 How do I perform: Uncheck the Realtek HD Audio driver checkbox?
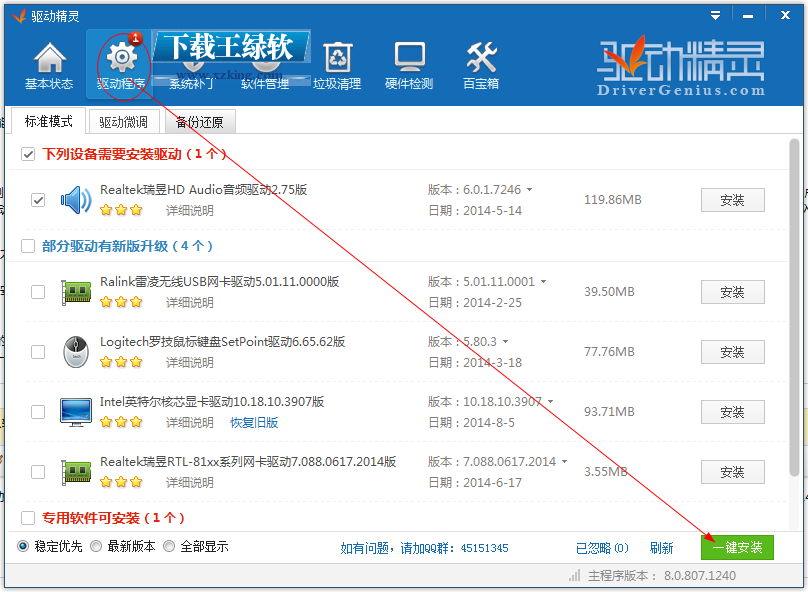[38, 200]
